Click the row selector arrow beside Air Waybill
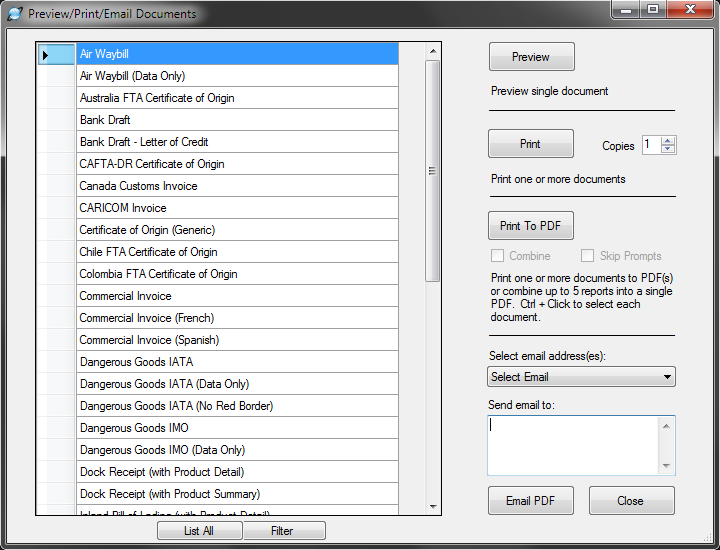The width and height of the screenshot is (720, 550). point(45,54)
